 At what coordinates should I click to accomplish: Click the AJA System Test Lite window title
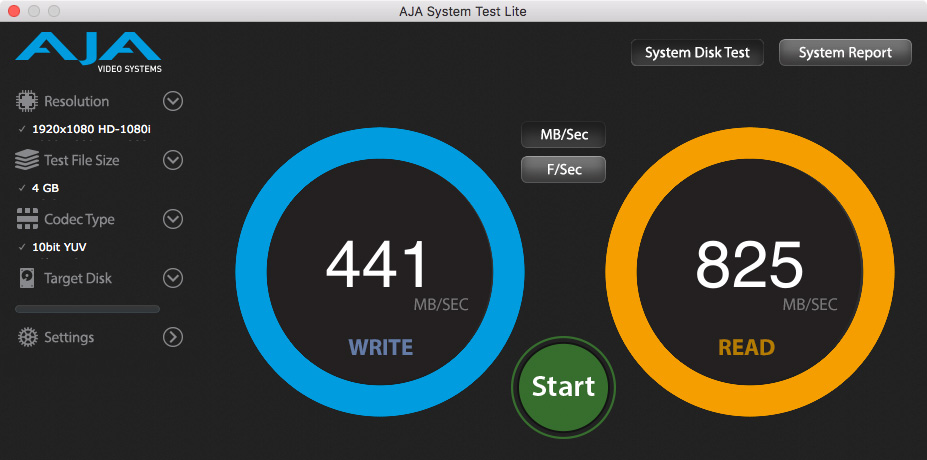[463, 11]
